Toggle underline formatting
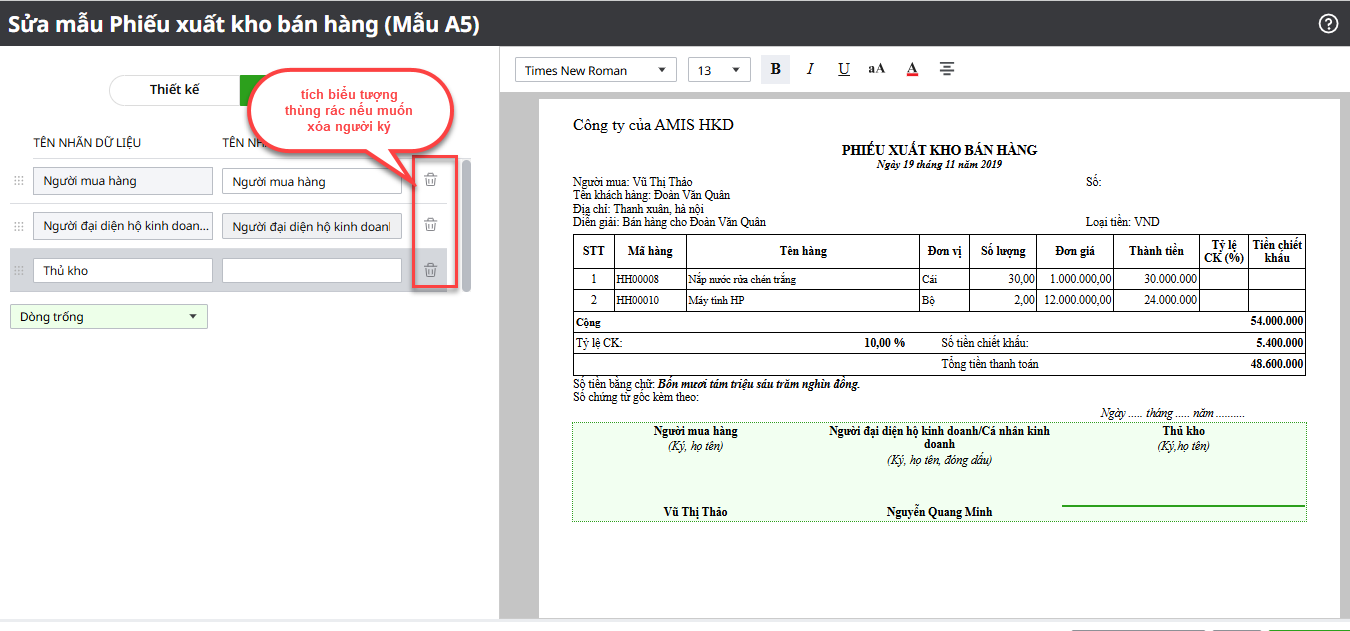The width and height of the screenshot is (1350, 631). click(844, 69)
